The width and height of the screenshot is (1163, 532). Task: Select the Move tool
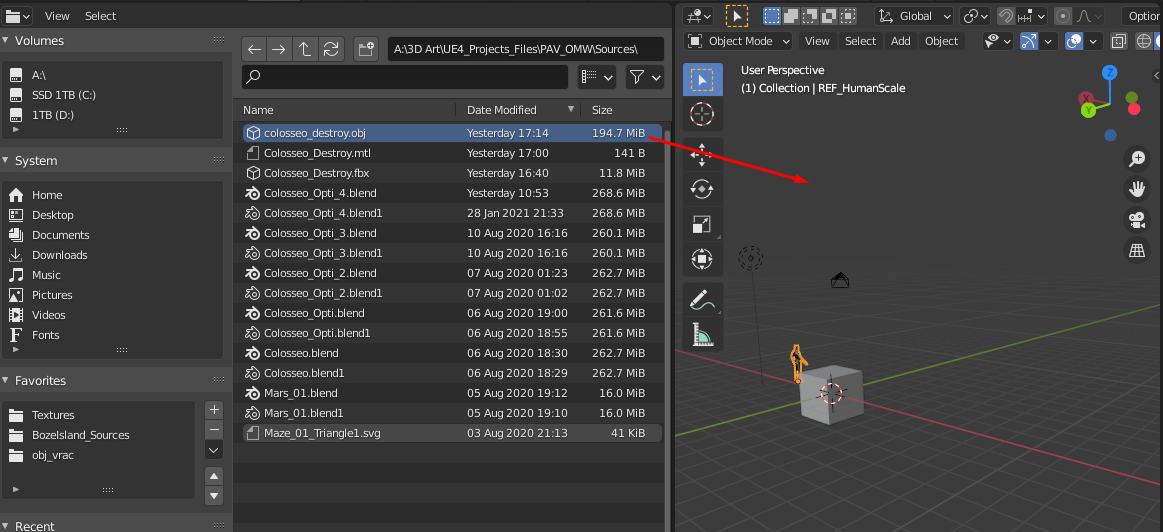702,154
